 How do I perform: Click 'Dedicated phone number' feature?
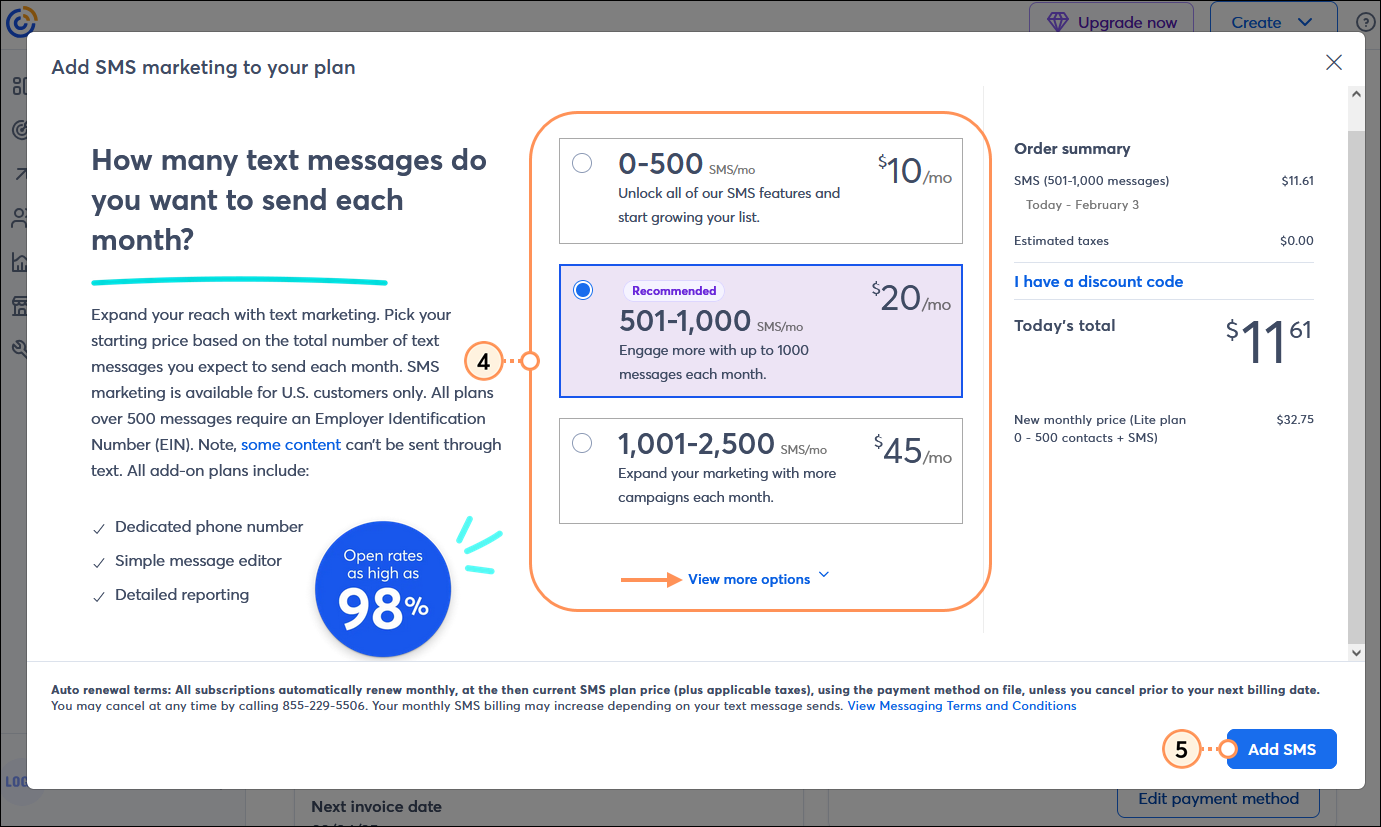pos(209,527)
